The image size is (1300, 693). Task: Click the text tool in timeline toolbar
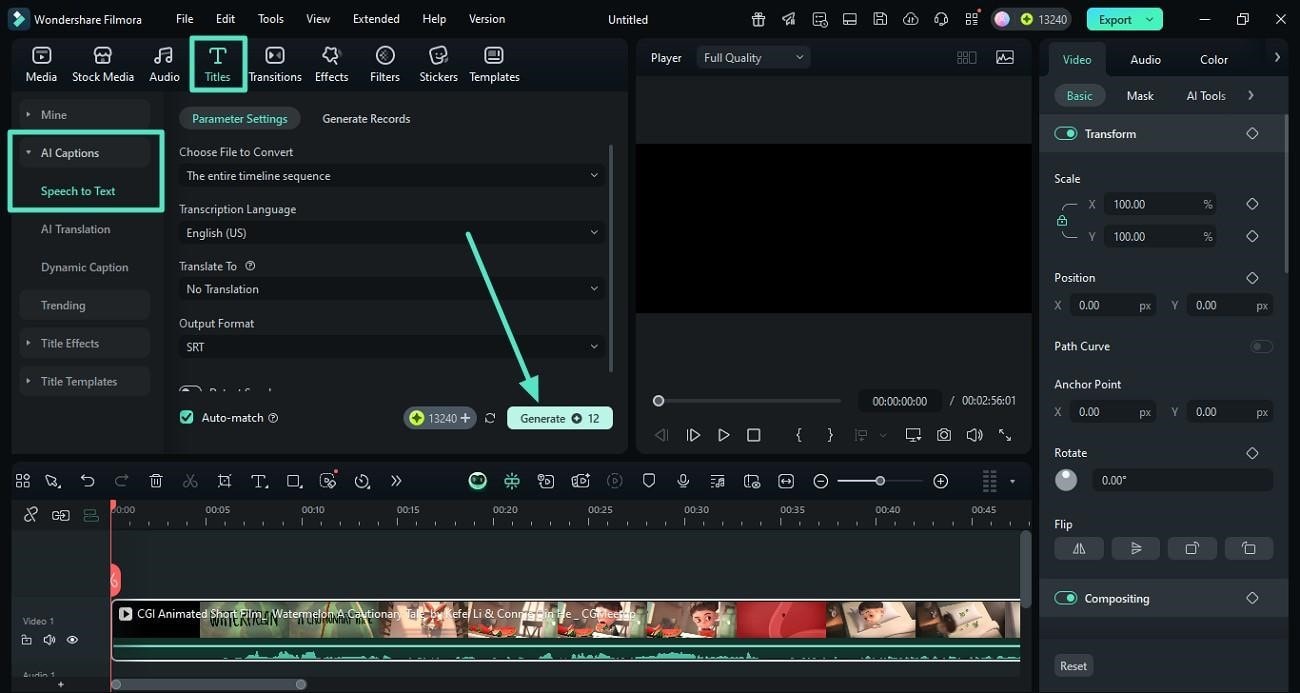pyautogui.click(x=259, y=481)
